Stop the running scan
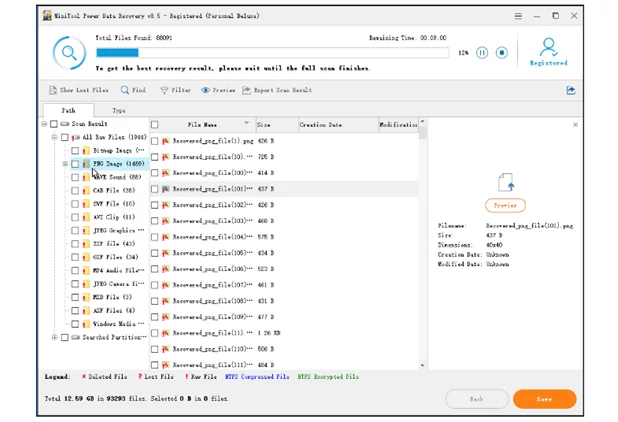The image size is (618, 422). (502, 52)
